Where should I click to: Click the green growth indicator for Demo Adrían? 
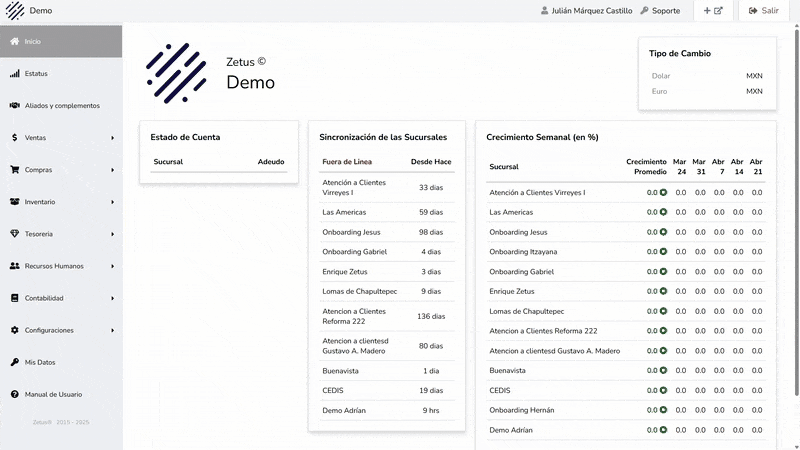click(x=663, y=430)
